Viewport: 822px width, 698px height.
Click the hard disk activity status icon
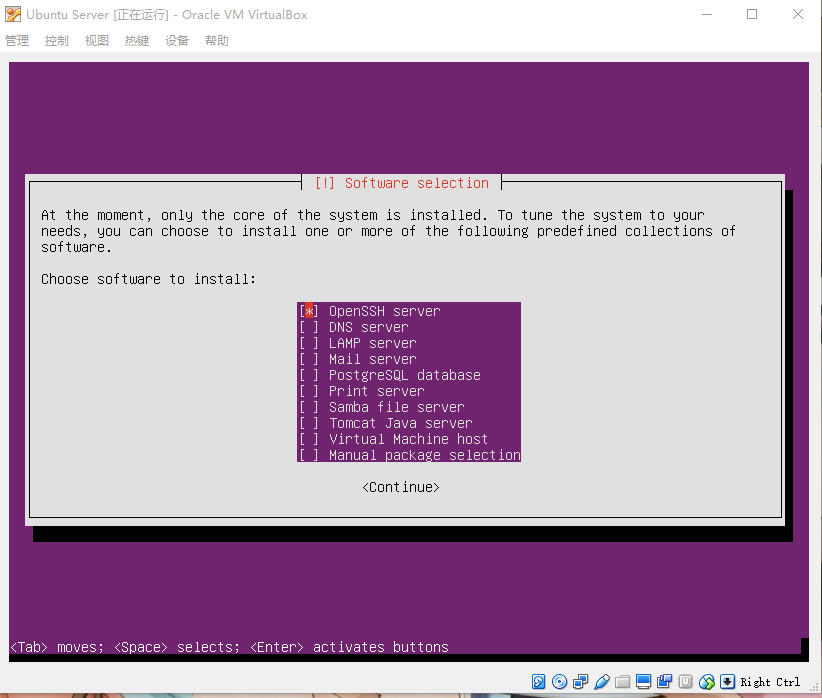tap(538, 681)
